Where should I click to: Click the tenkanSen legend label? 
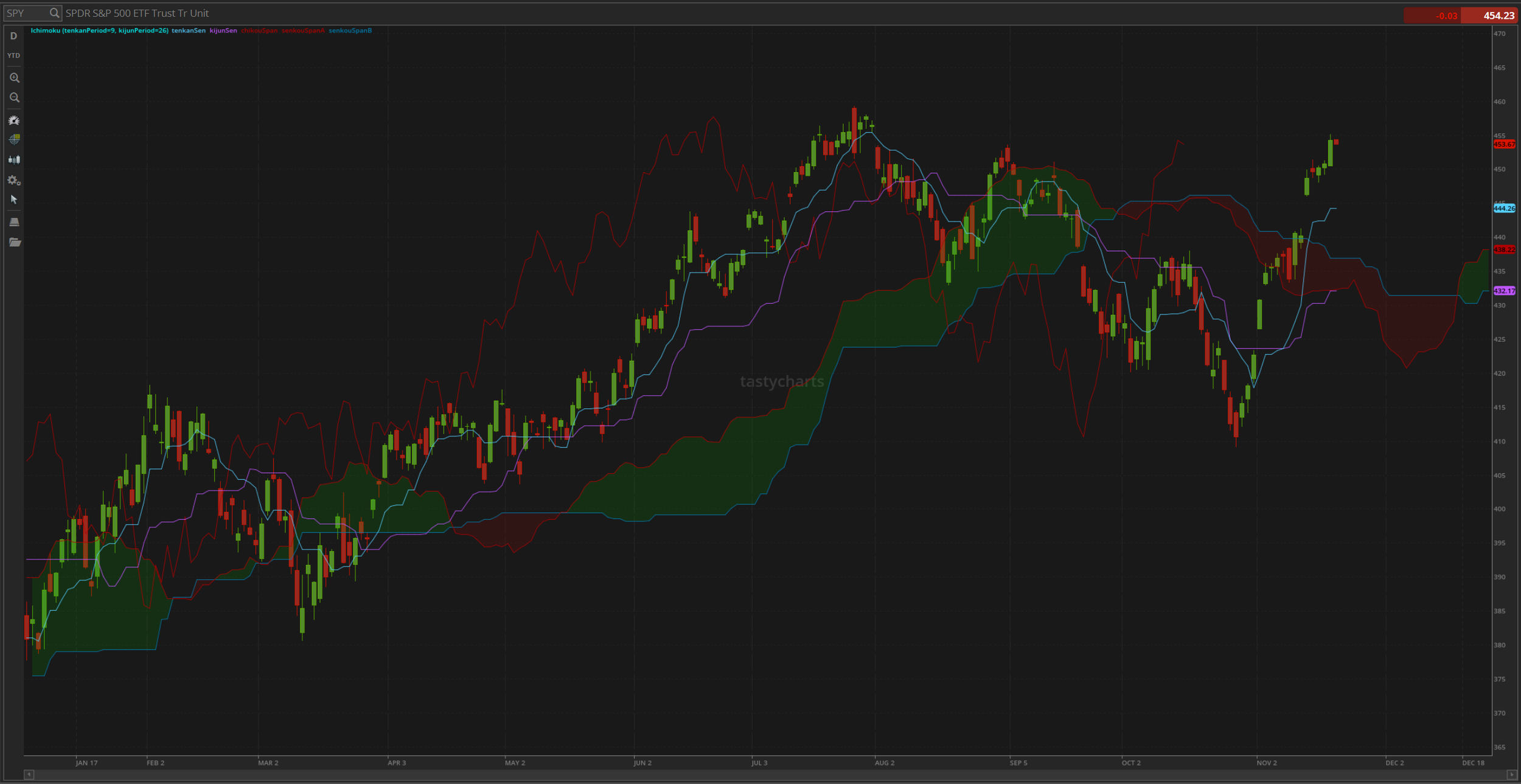coord(188,30)
